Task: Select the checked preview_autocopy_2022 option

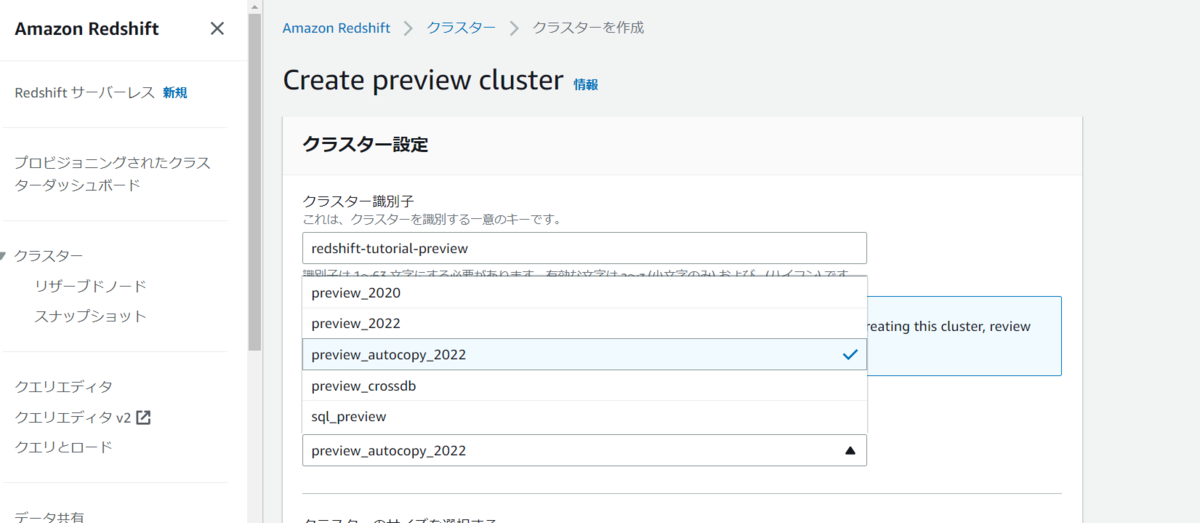Action: tap(584, 354)
